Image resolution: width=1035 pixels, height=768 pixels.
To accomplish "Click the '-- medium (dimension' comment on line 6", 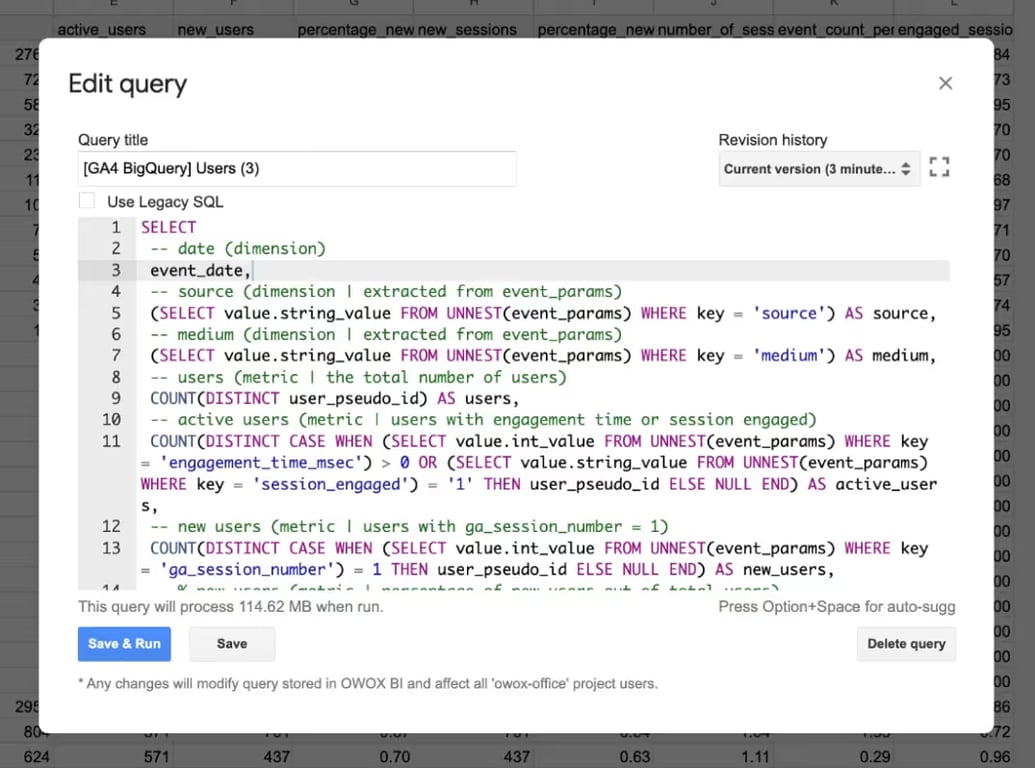I will point(386,335).
